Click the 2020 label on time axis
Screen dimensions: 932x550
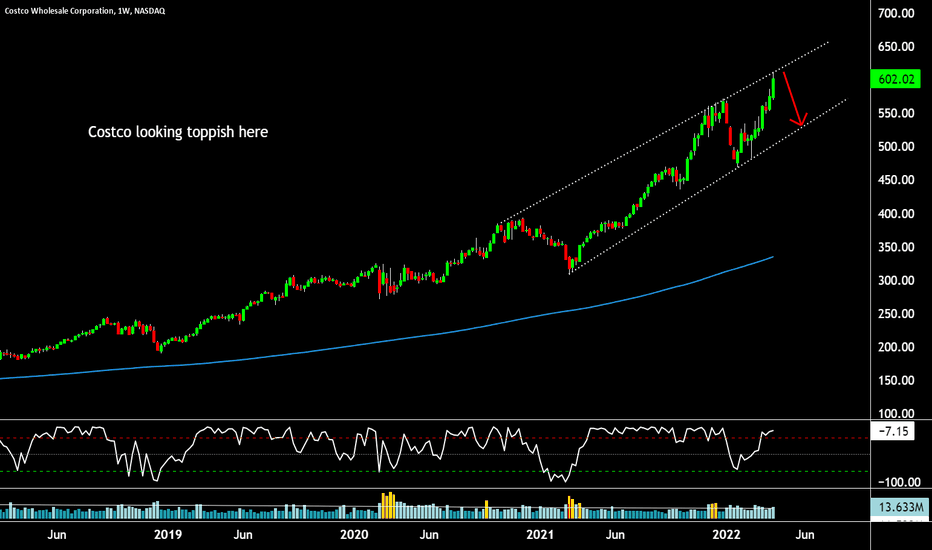tap(354, 535)
